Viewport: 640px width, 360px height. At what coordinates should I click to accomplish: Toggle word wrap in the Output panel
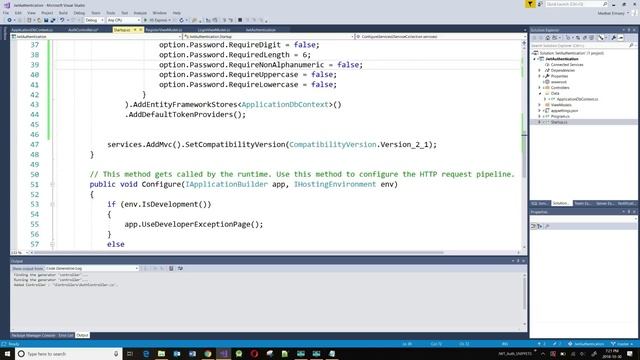[x=180, y=268]
